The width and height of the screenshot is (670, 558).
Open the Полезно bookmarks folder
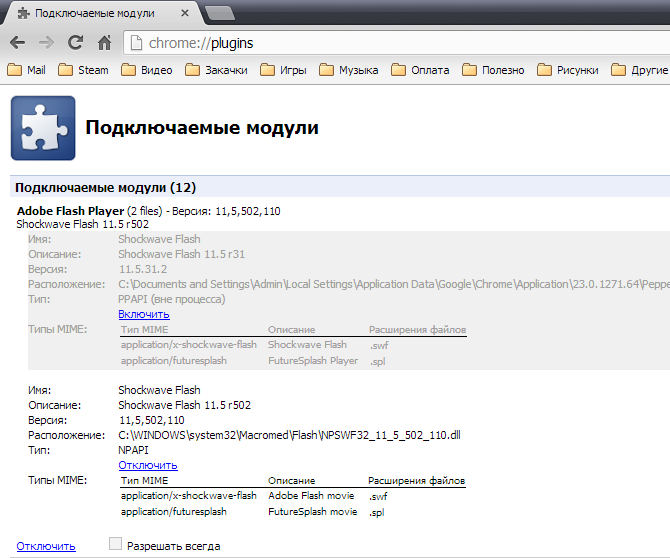coord(493,70)
